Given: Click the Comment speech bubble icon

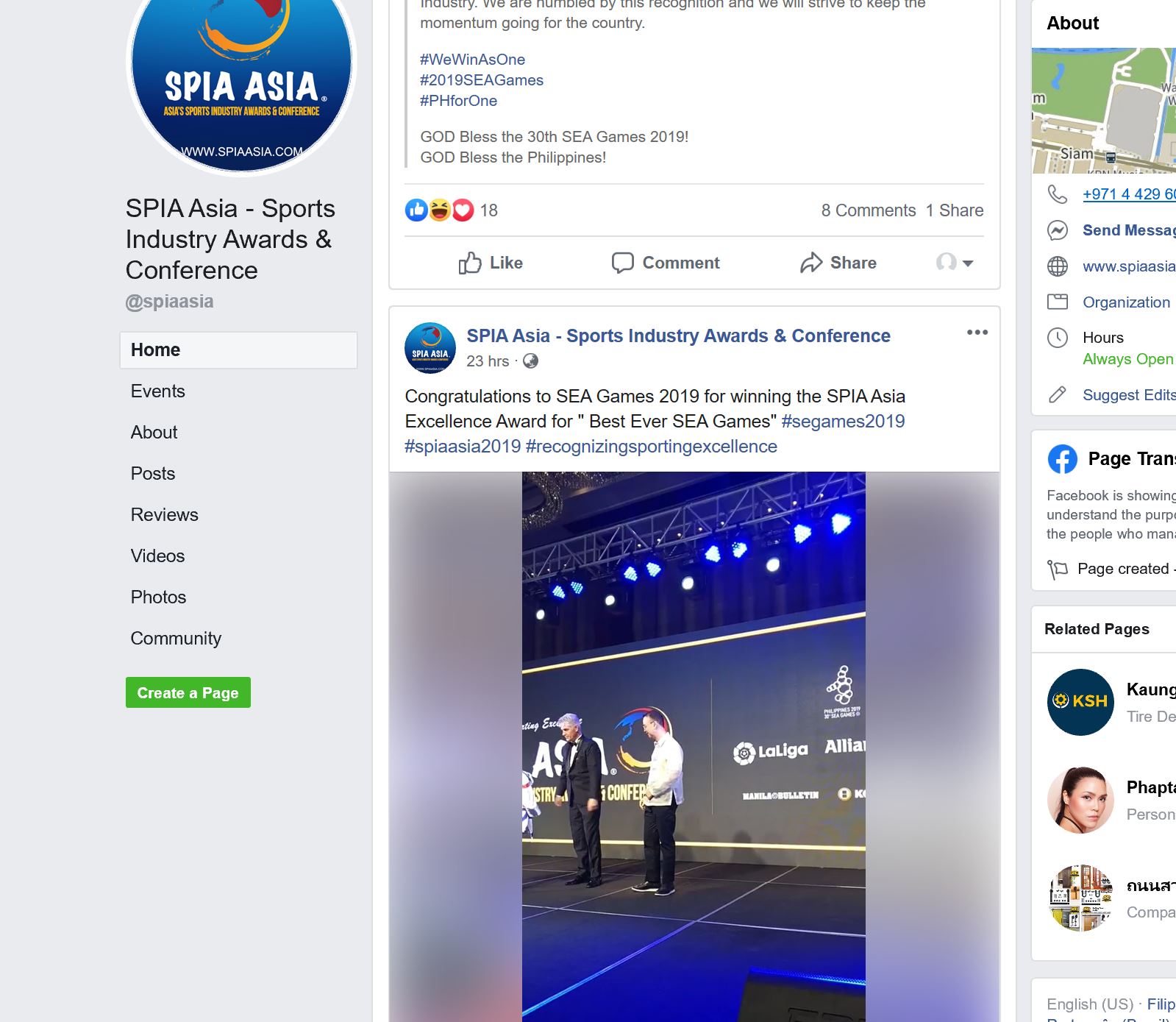Looking at the screenshot, I should (622, 263).
